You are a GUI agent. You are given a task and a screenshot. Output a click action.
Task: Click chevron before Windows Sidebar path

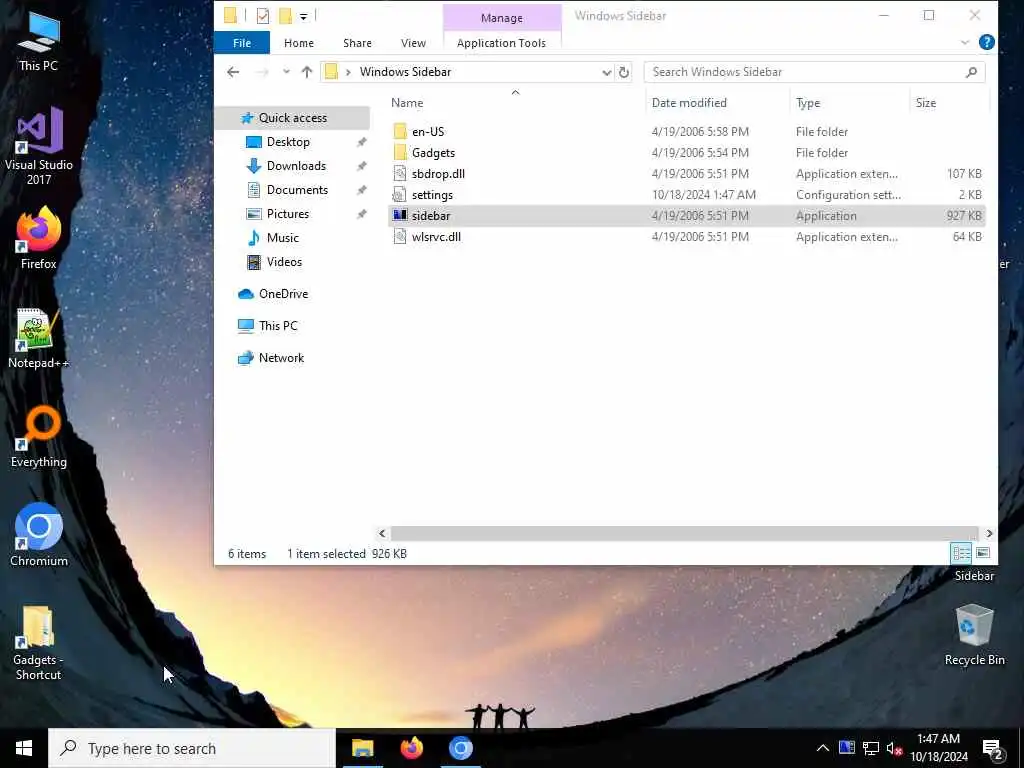(348, 72)
